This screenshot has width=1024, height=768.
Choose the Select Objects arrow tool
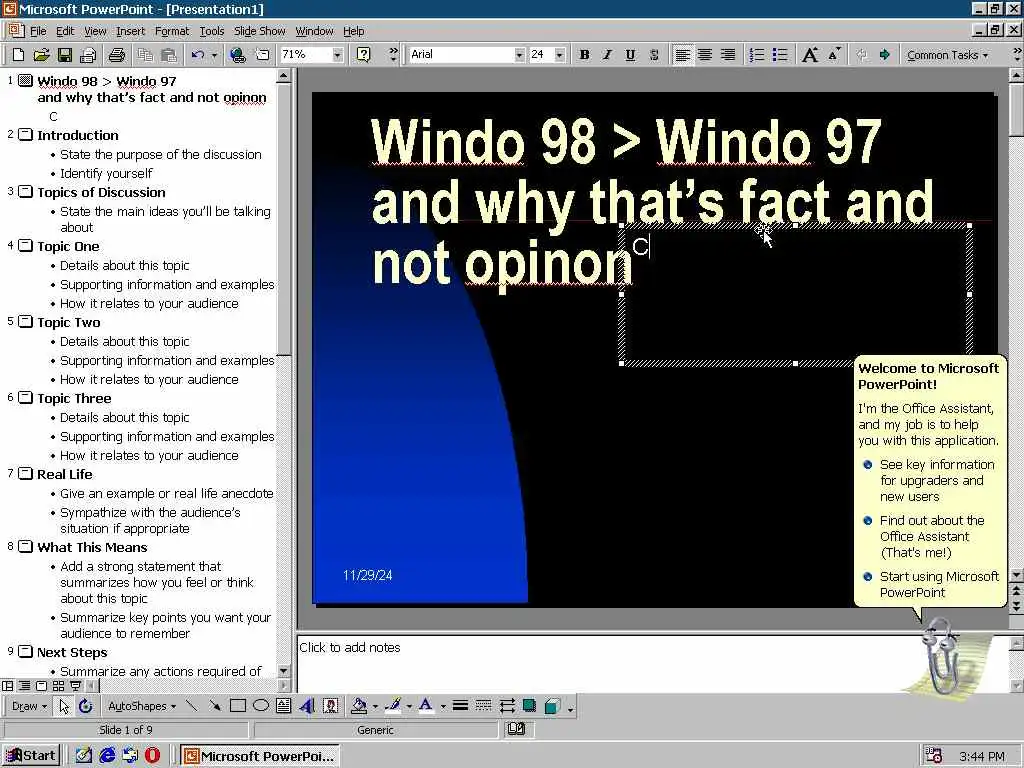pos(64,706)
